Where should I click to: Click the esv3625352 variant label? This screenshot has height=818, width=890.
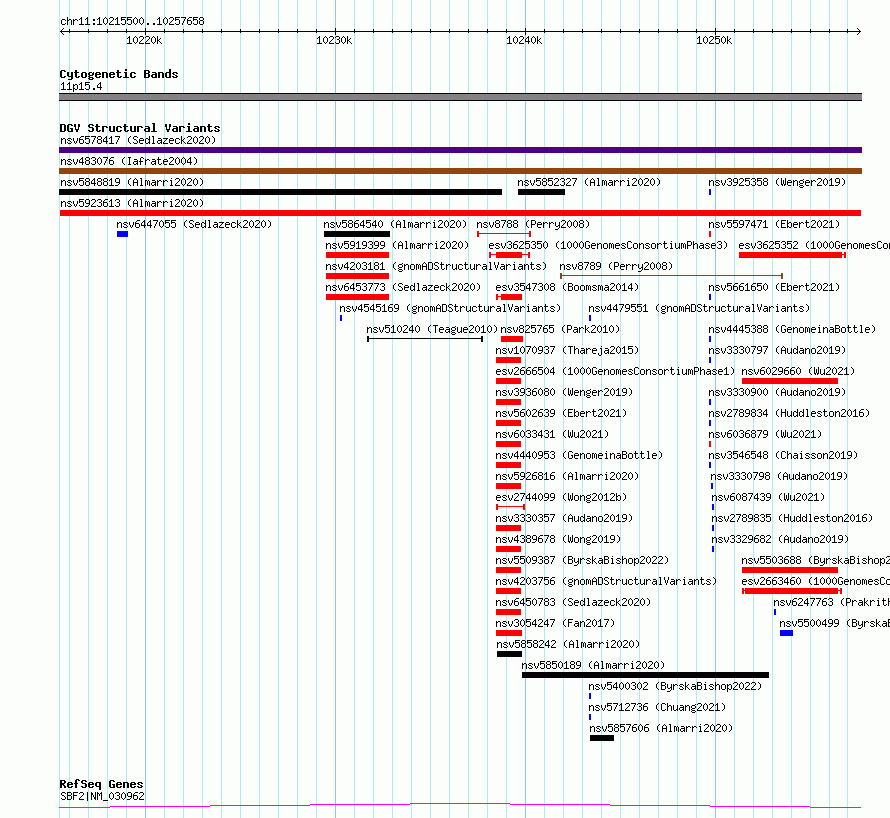[814, 245]
